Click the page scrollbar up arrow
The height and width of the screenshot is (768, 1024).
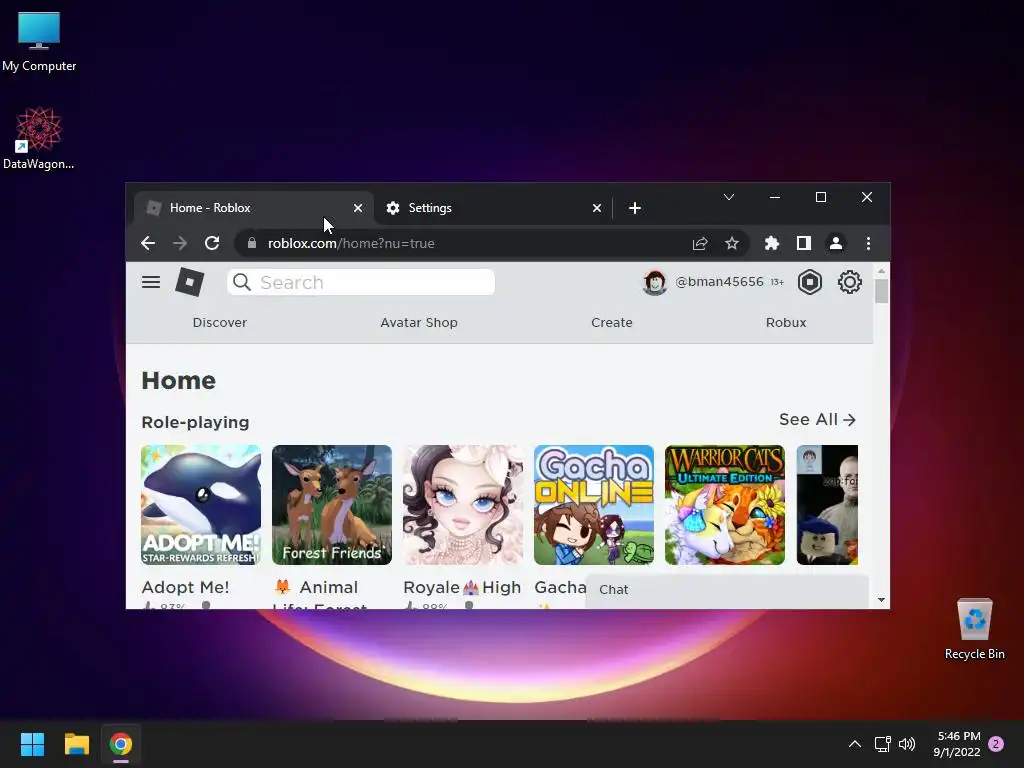point(881,270)
